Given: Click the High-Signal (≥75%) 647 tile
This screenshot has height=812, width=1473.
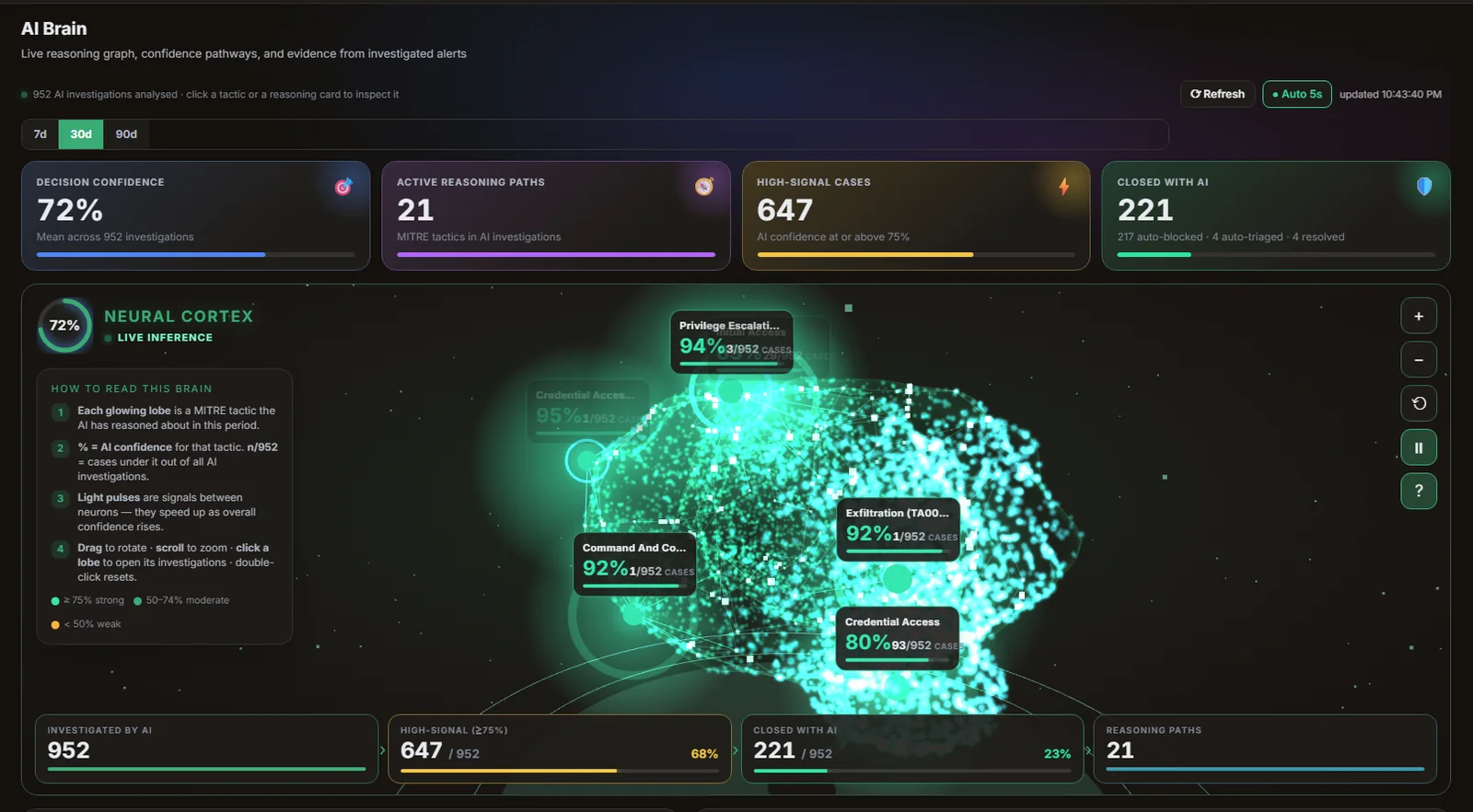Looking at the screenshot, I should [560, 748].
